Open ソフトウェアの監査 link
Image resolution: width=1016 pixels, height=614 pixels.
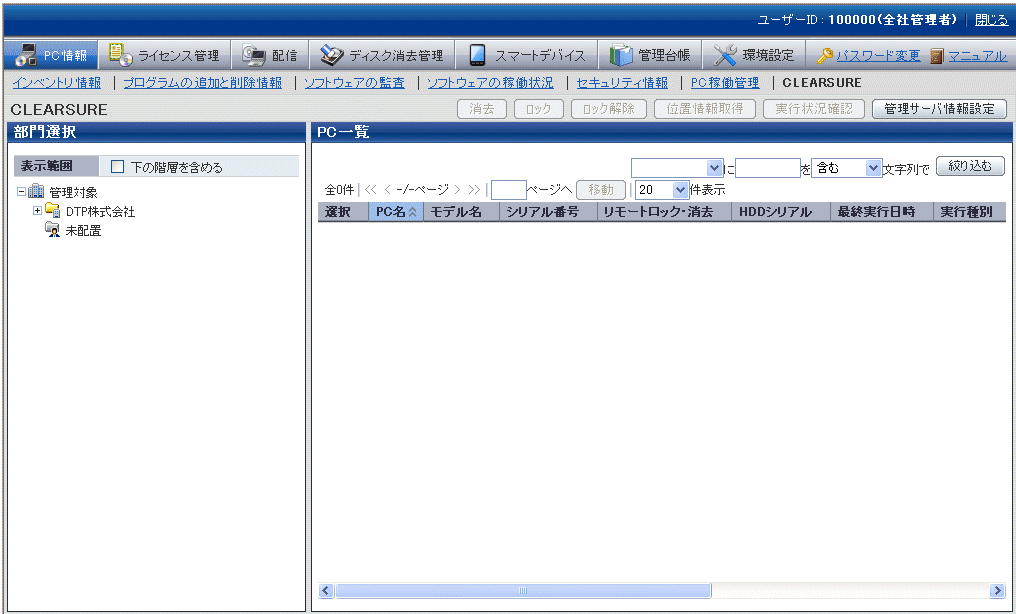(354, 83)
